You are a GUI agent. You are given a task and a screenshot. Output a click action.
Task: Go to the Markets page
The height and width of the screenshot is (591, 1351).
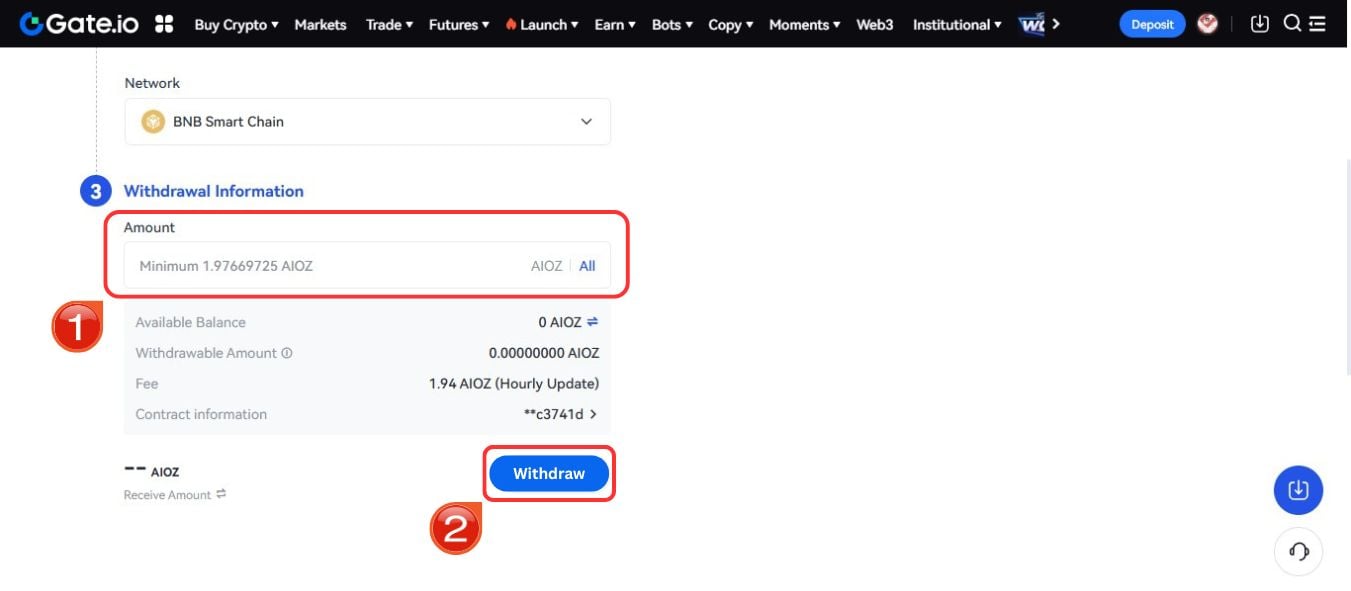(x=320, y=25)
